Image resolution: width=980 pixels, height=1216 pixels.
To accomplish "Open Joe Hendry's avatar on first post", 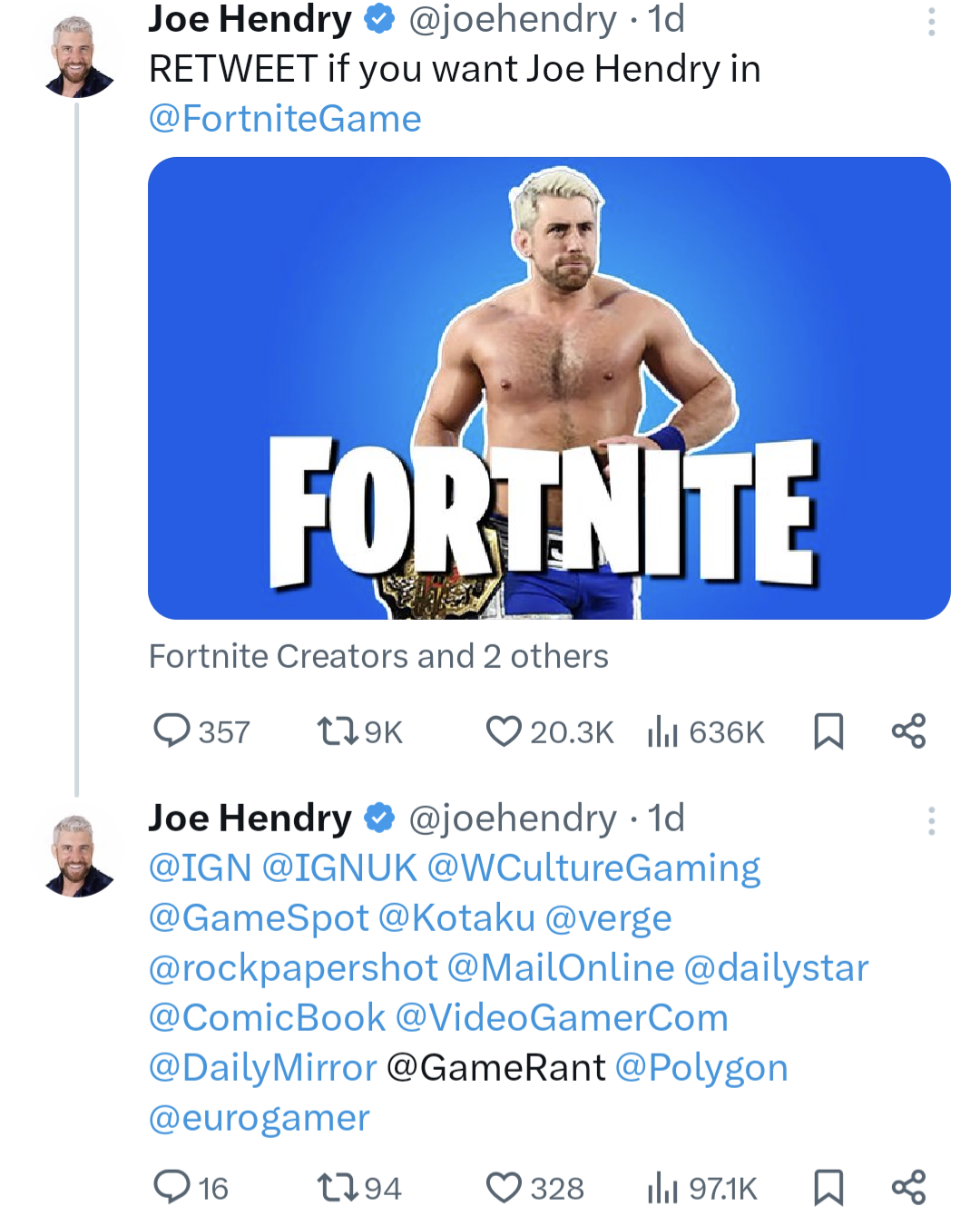I will pyautogui.click(x=78, y=56).
